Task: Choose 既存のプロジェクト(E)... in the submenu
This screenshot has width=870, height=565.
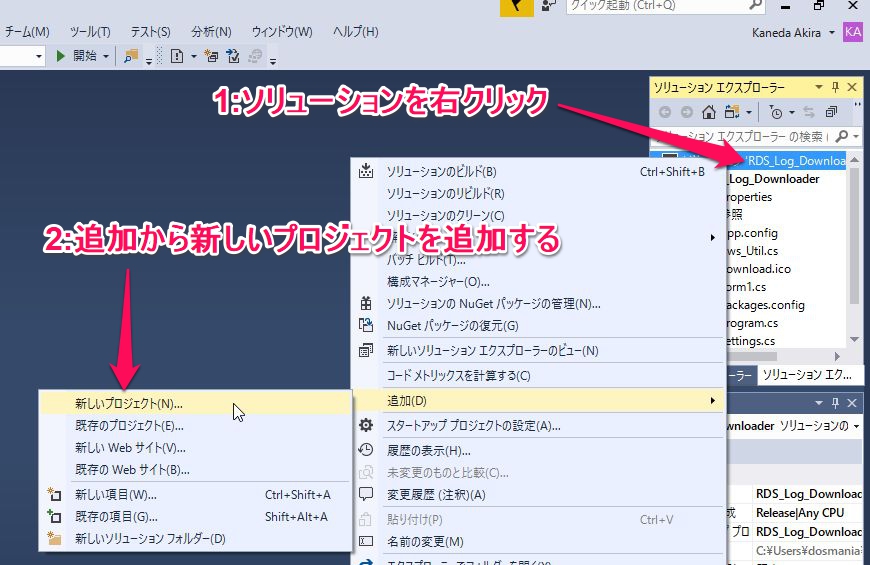Action: pyautogui.click(x=129, y=425)
